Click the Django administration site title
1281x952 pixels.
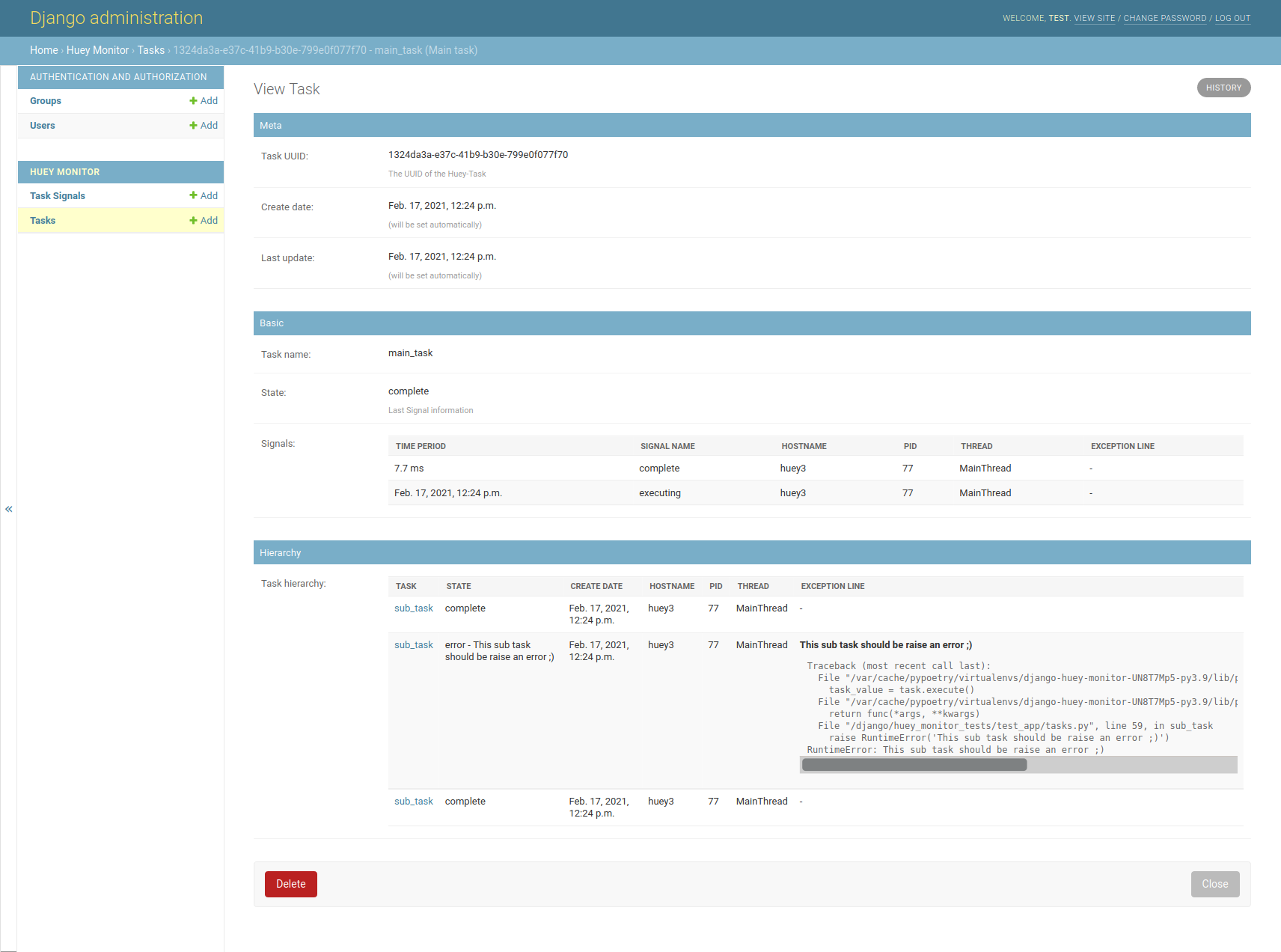pyautogui.click(x=116, y=18)
